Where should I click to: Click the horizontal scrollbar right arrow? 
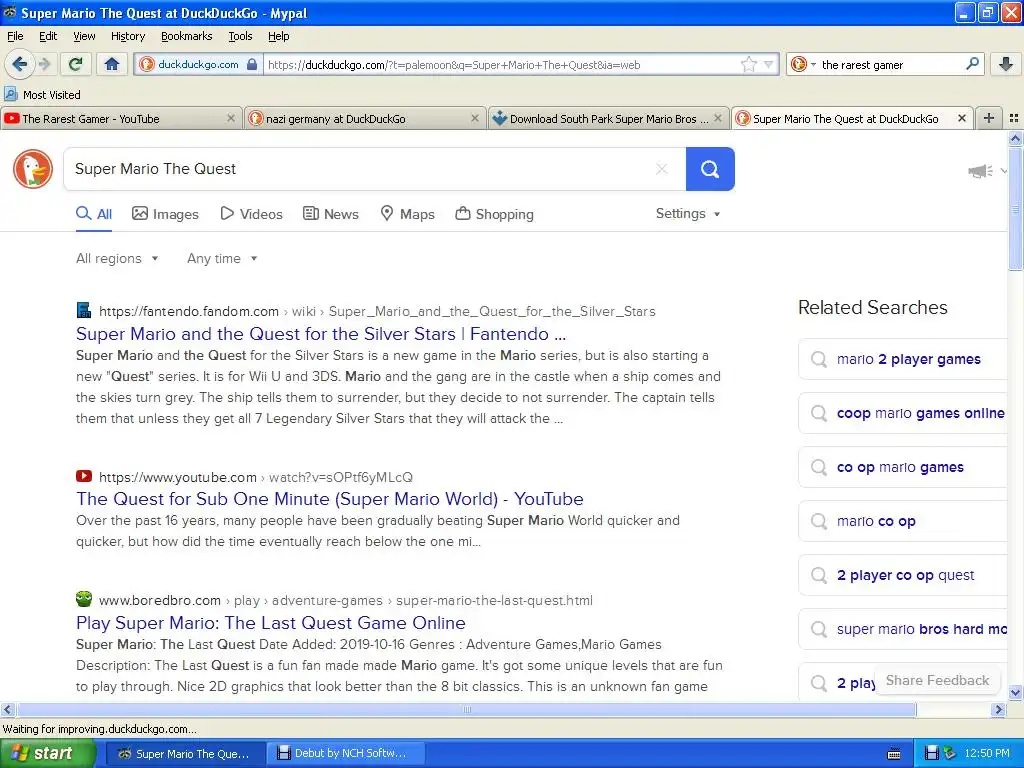pyautogui.click(x=998, y=709)
